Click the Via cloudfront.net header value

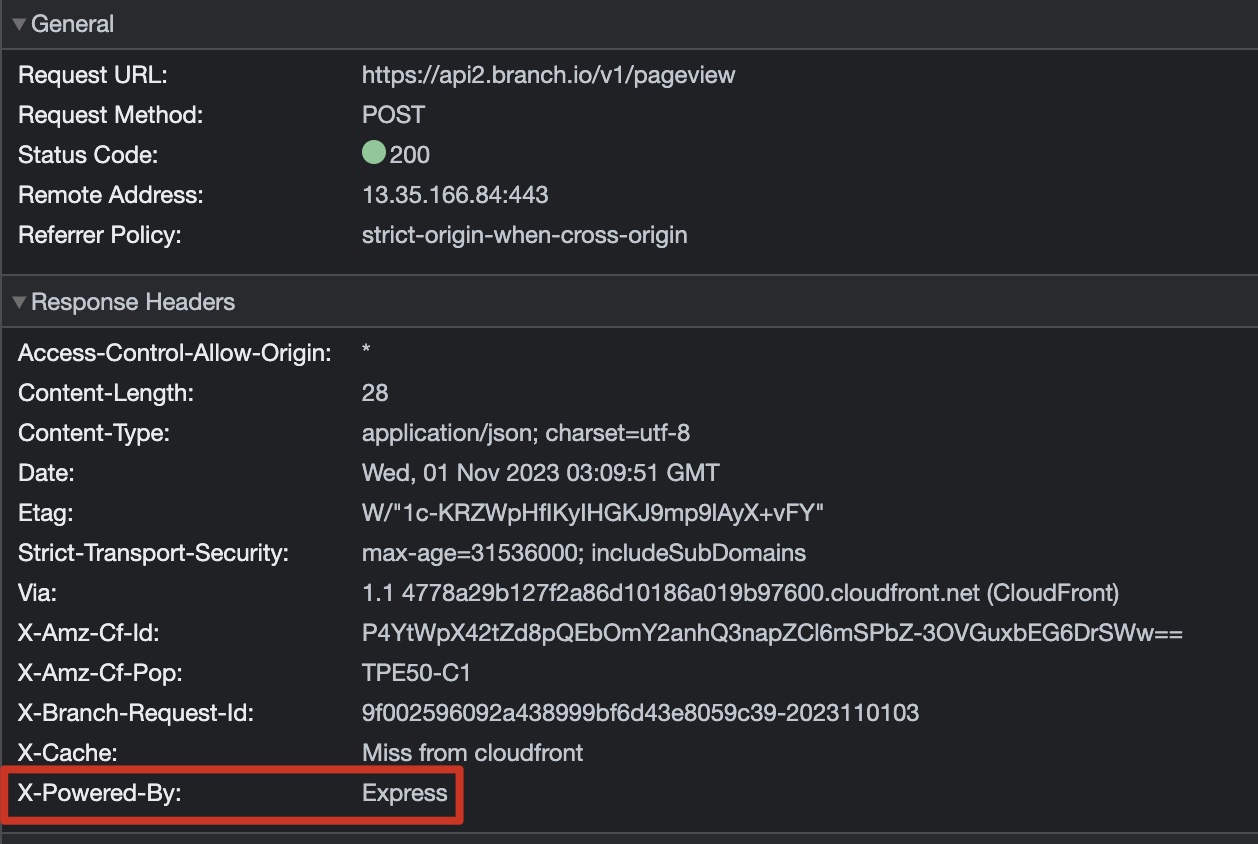[x=740, y=593]
